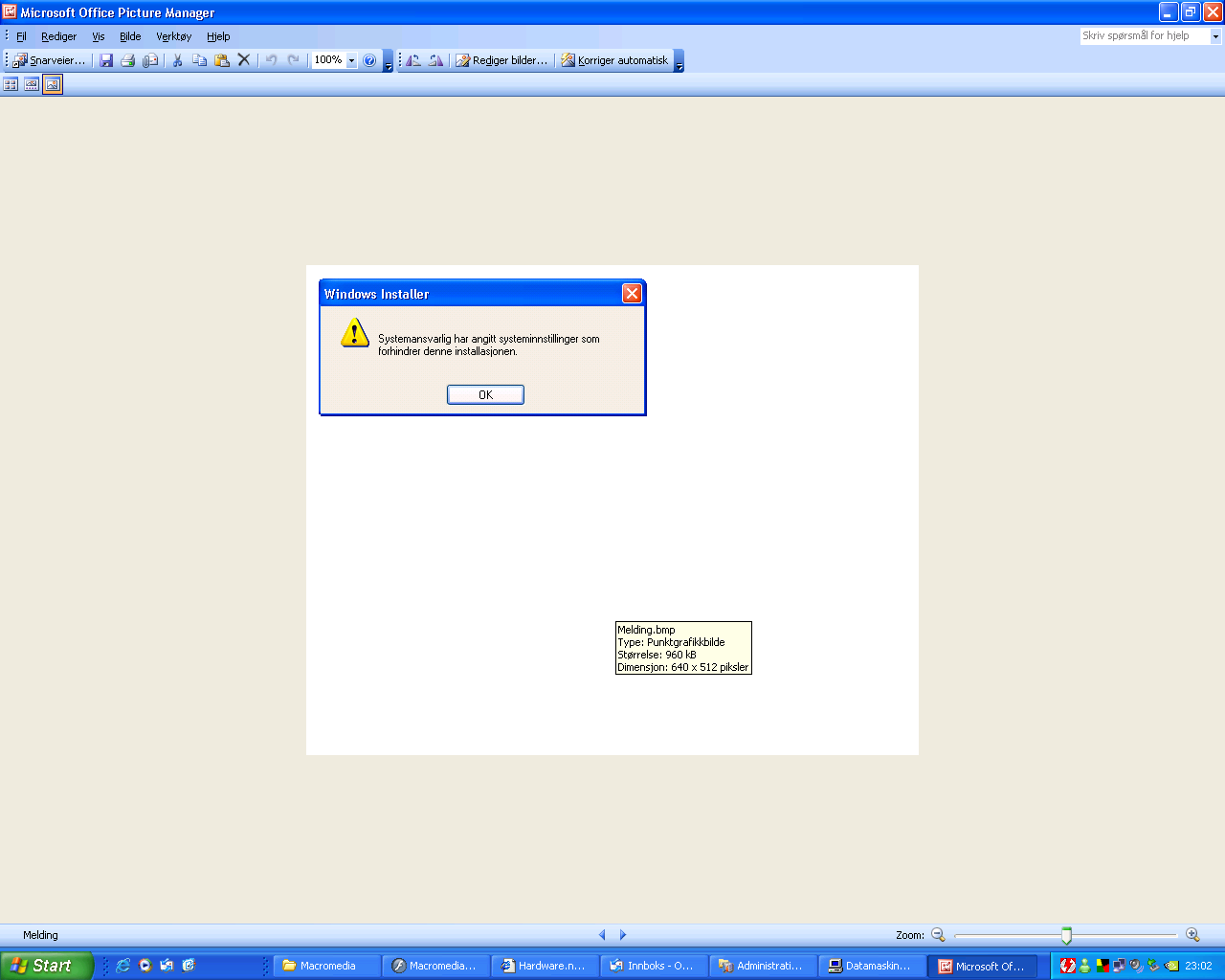Click the Copy icon in toolbar
Image resolution: width=1225 pixels, height=980 pixels.
(x=199, y=60)
